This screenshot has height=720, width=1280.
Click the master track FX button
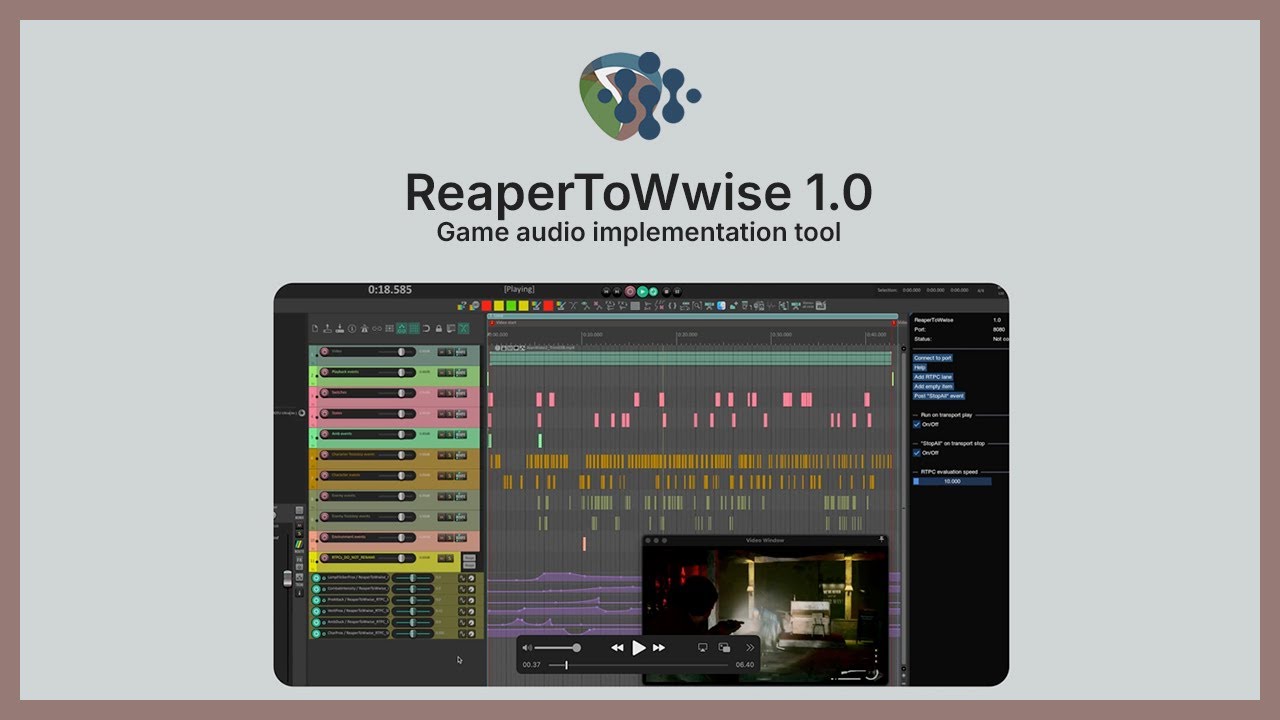tap(299, 560)
